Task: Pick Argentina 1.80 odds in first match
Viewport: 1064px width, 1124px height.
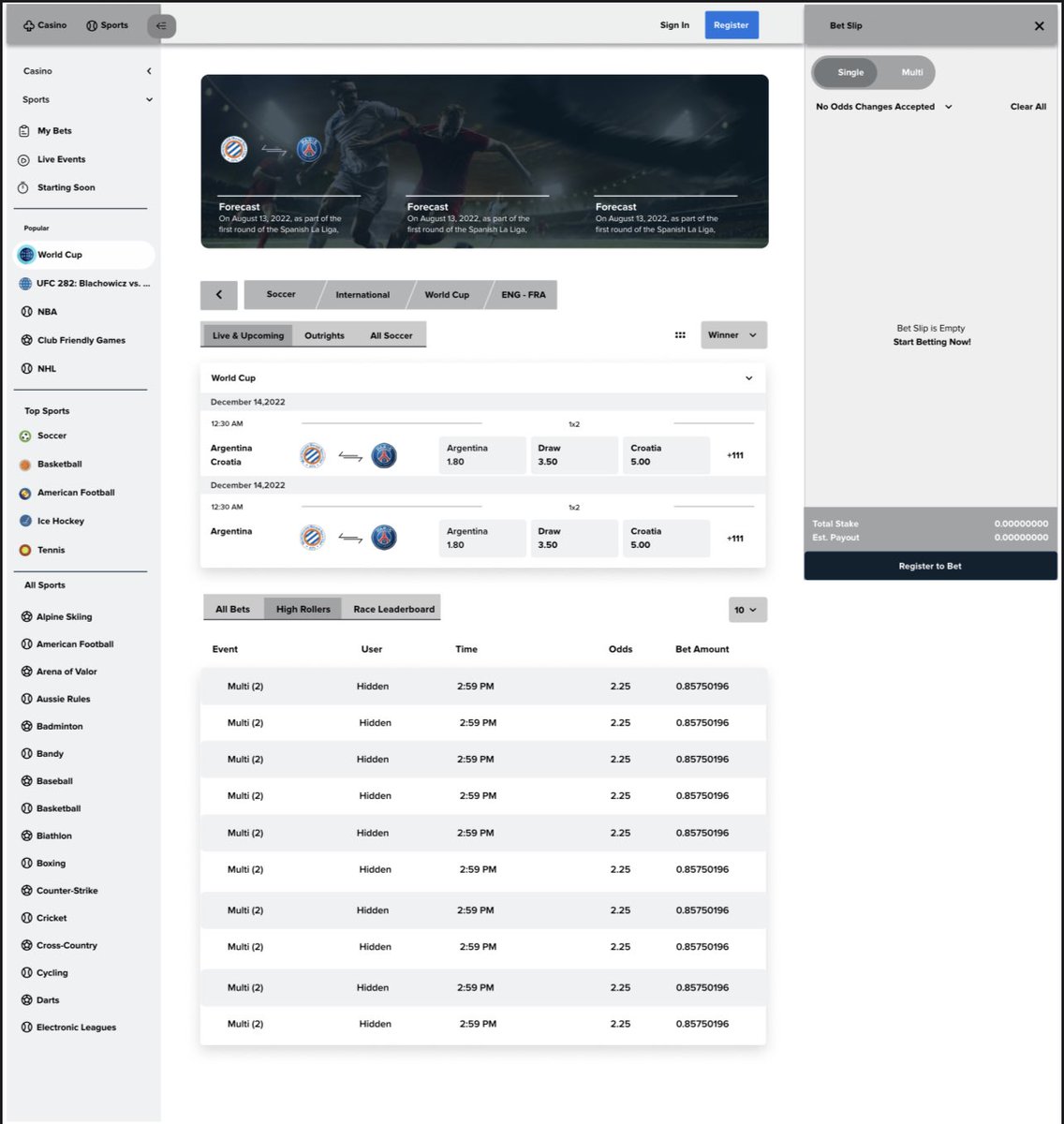Action: pyautogui.click(x=482, y=455)
